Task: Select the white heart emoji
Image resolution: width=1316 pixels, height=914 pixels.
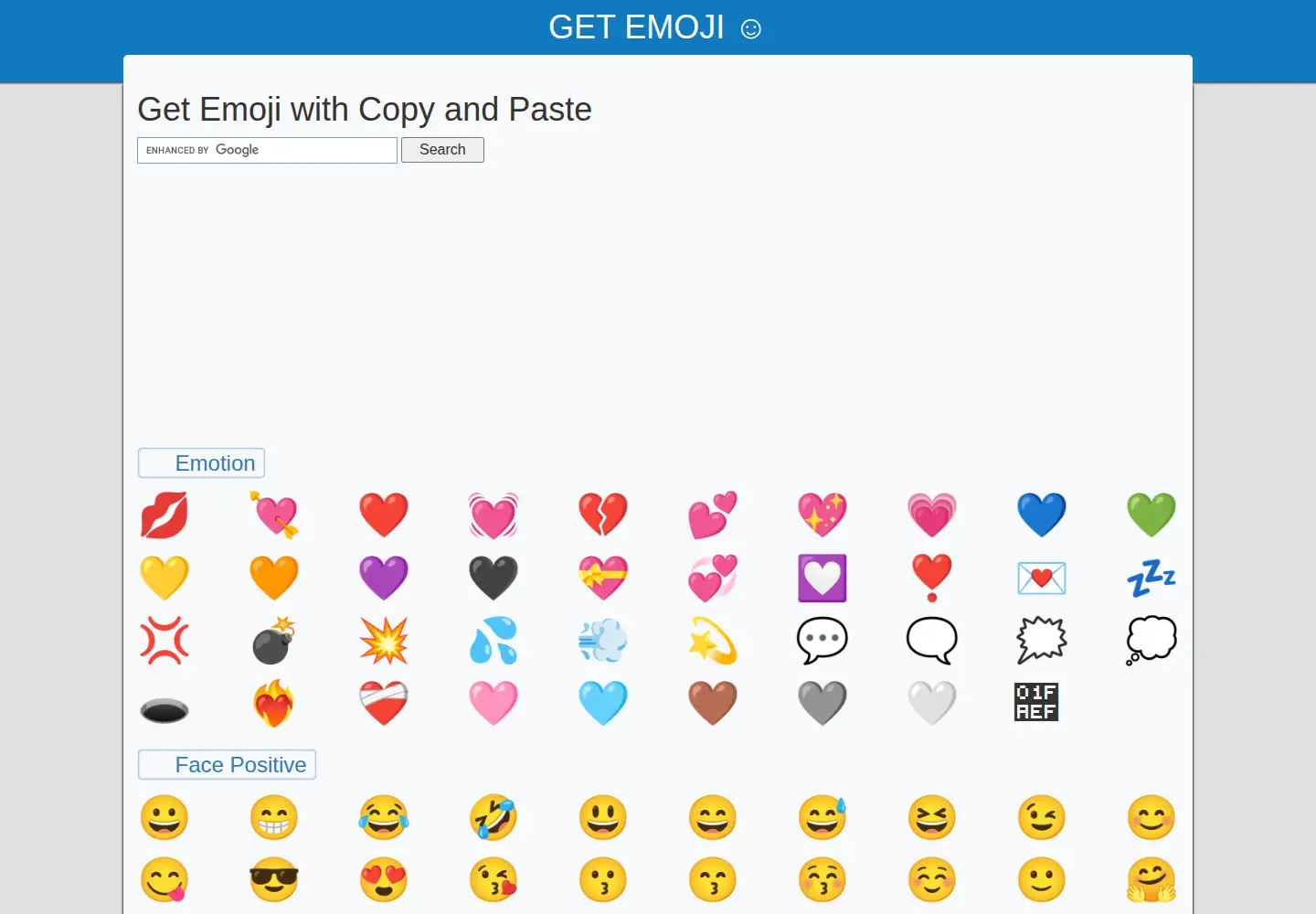Action: (x=932, y=704)
